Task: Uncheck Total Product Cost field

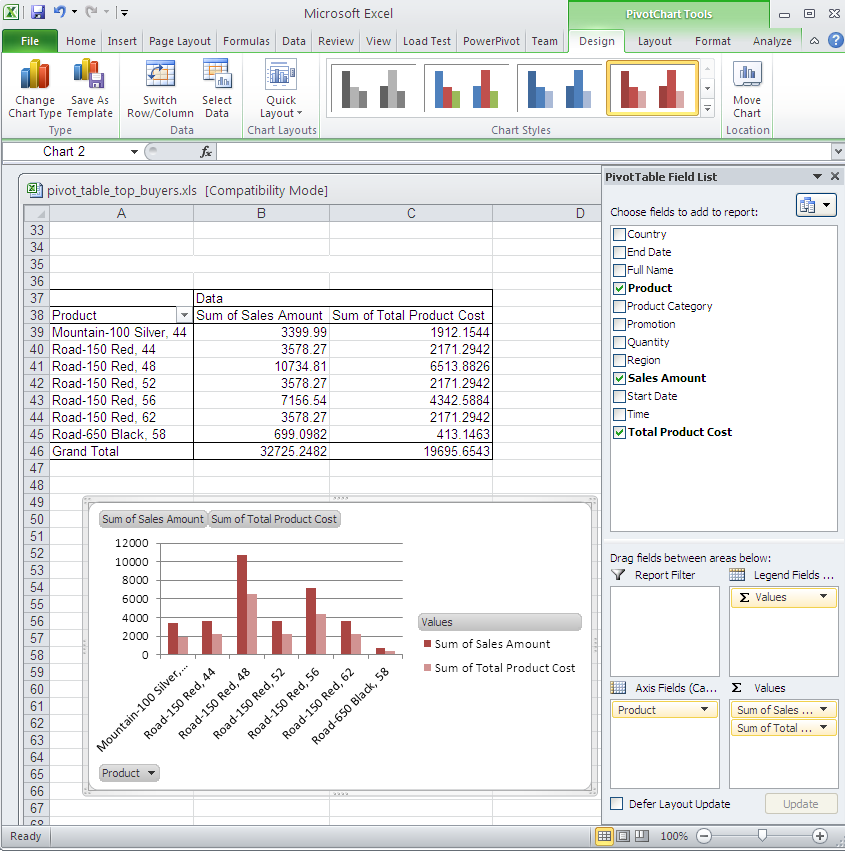Action: tap(619, 433)
